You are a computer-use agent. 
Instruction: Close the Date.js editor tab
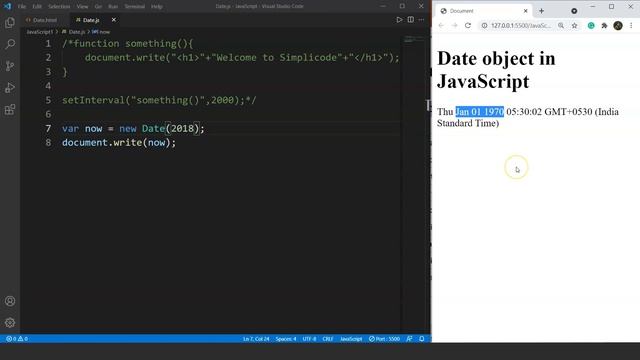(x=114, y=20)
